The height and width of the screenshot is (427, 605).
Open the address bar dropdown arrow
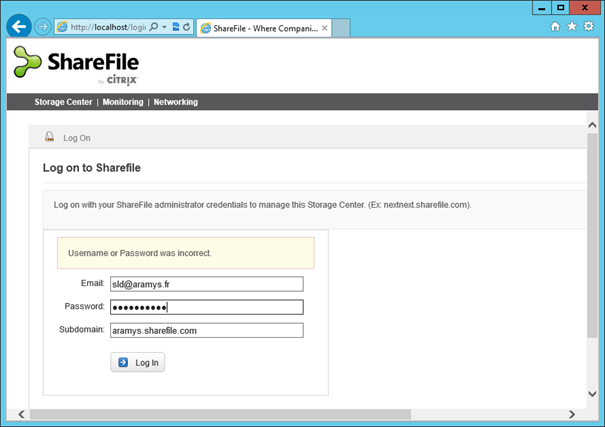[x=164, y=27]
